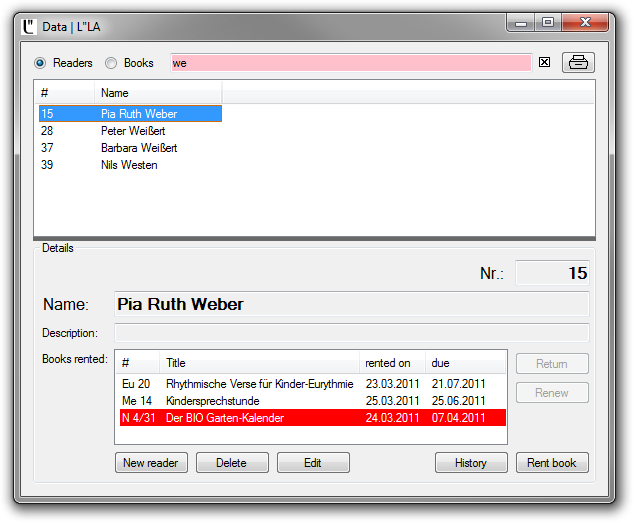634x523 pixels.
Task: Maximize the Data window
Action: coord(547,22)
